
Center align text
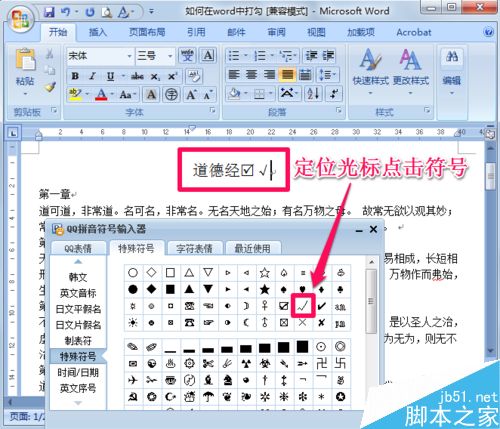click(251, 75)
